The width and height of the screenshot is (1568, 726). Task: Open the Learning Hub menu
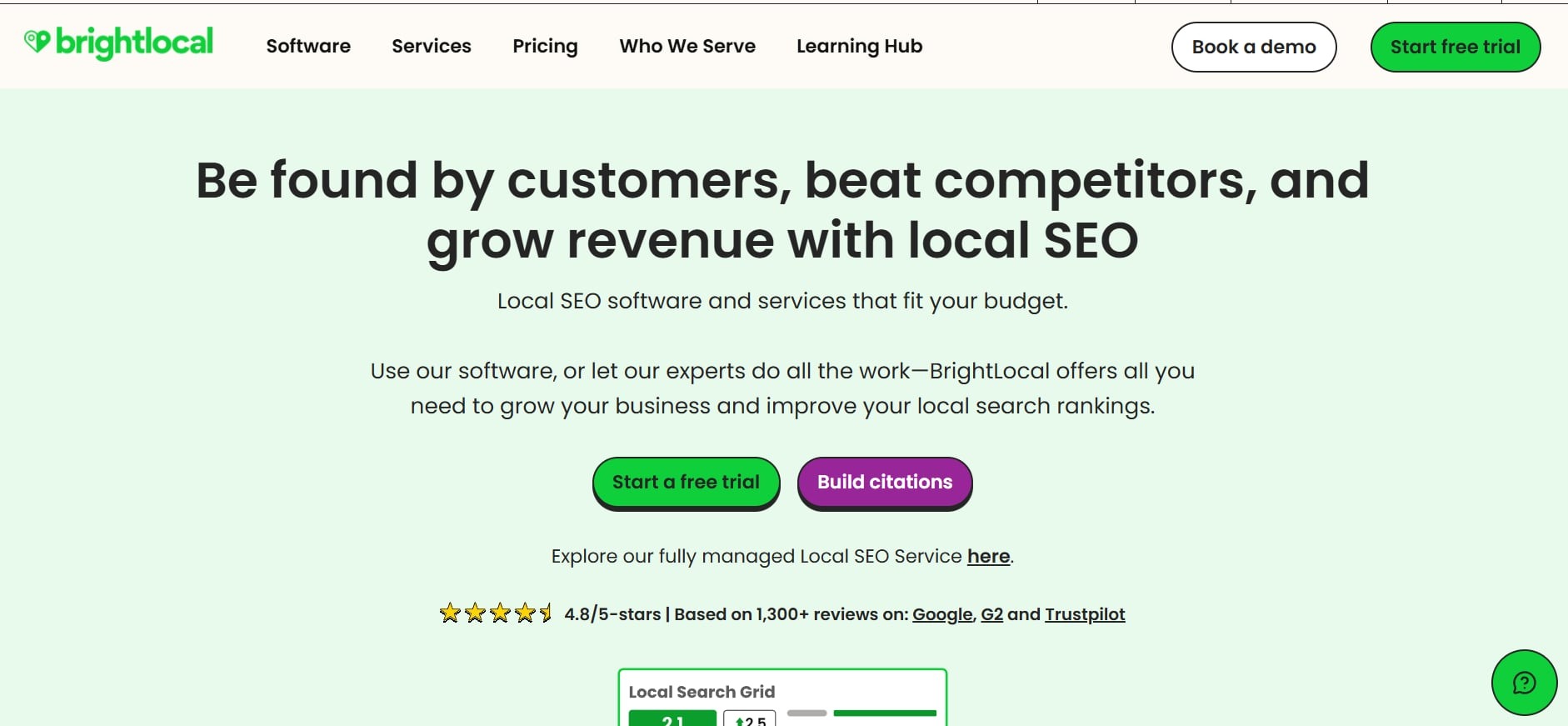click(859, 47)
